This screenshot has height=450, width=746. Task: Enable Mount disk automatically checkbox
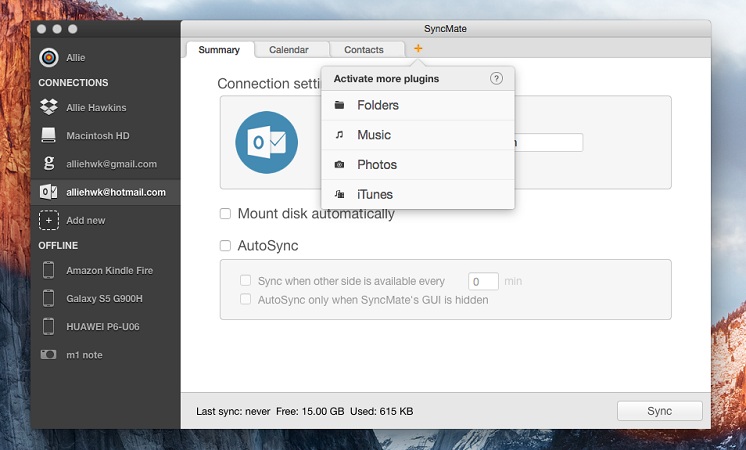[x=225, y=214]
